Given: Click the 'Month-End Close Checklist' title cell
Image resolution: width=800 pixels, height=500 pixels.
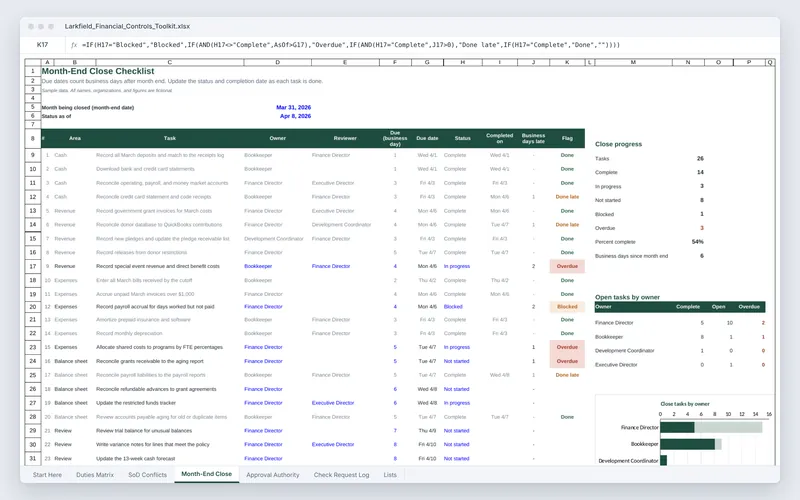Looking at the screenshot, I should coord(98,71).
